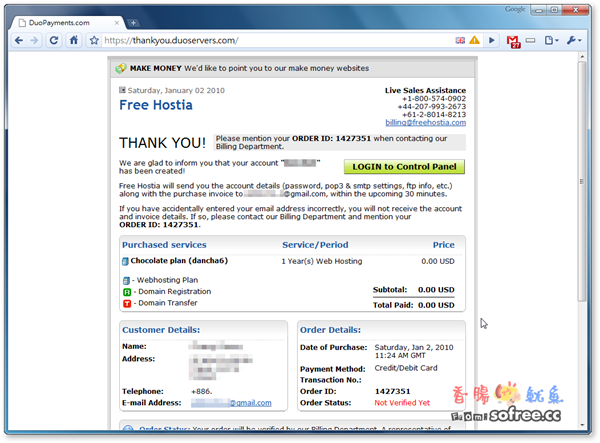Click the small rectangle extension icon

(x=530, y=40)
